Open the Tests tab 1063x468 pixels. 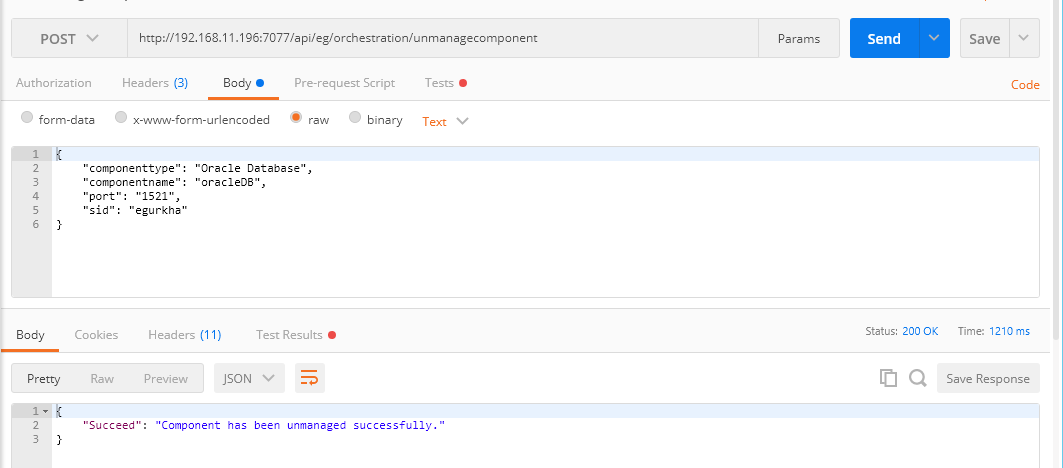click(445, 83)
